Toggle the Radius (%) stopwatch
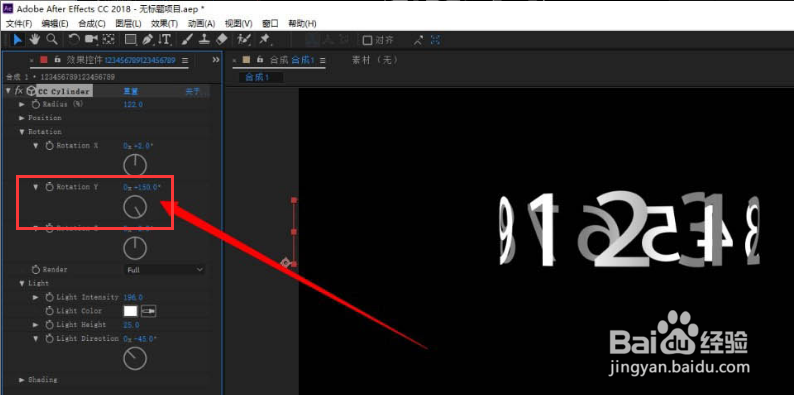Screen dimensions: 794x395 35,104
